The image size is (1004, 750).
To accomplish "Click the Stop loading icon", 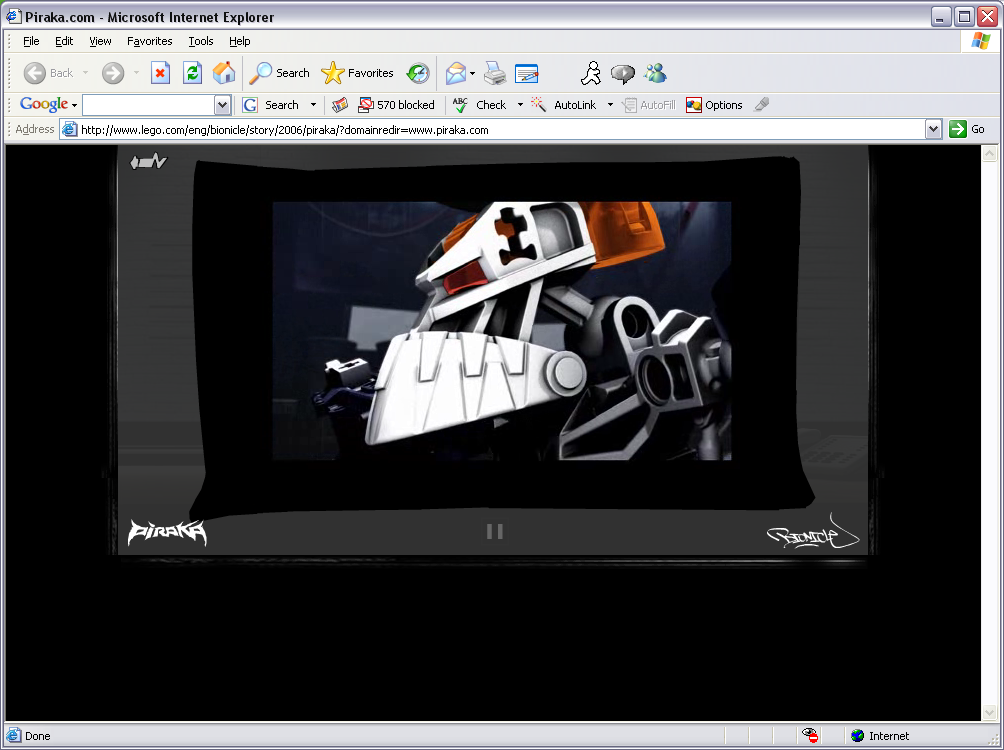I will (x=160, y=73).
